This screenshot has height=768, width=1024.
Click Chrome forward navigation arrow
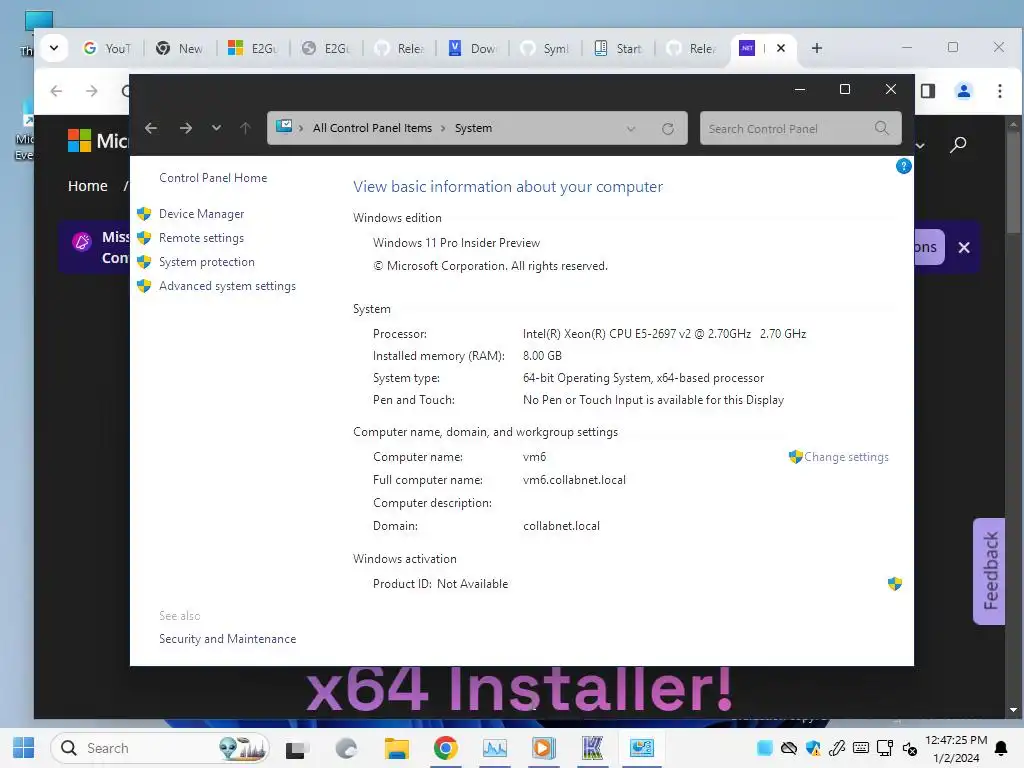(91, 91)
